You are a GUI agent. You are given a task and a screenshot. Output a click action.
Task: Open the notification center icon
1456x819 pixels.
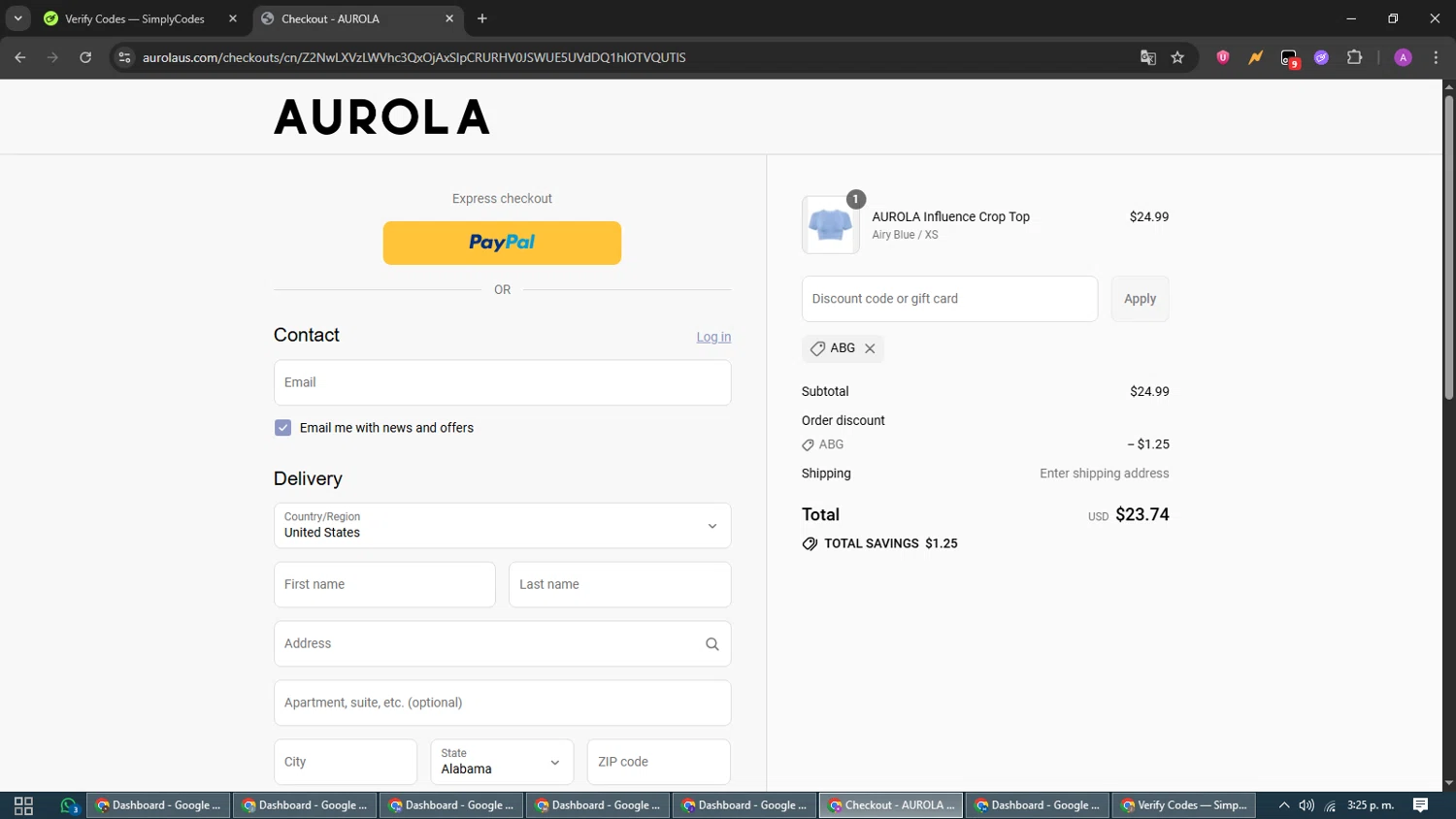click(1420, 805)
